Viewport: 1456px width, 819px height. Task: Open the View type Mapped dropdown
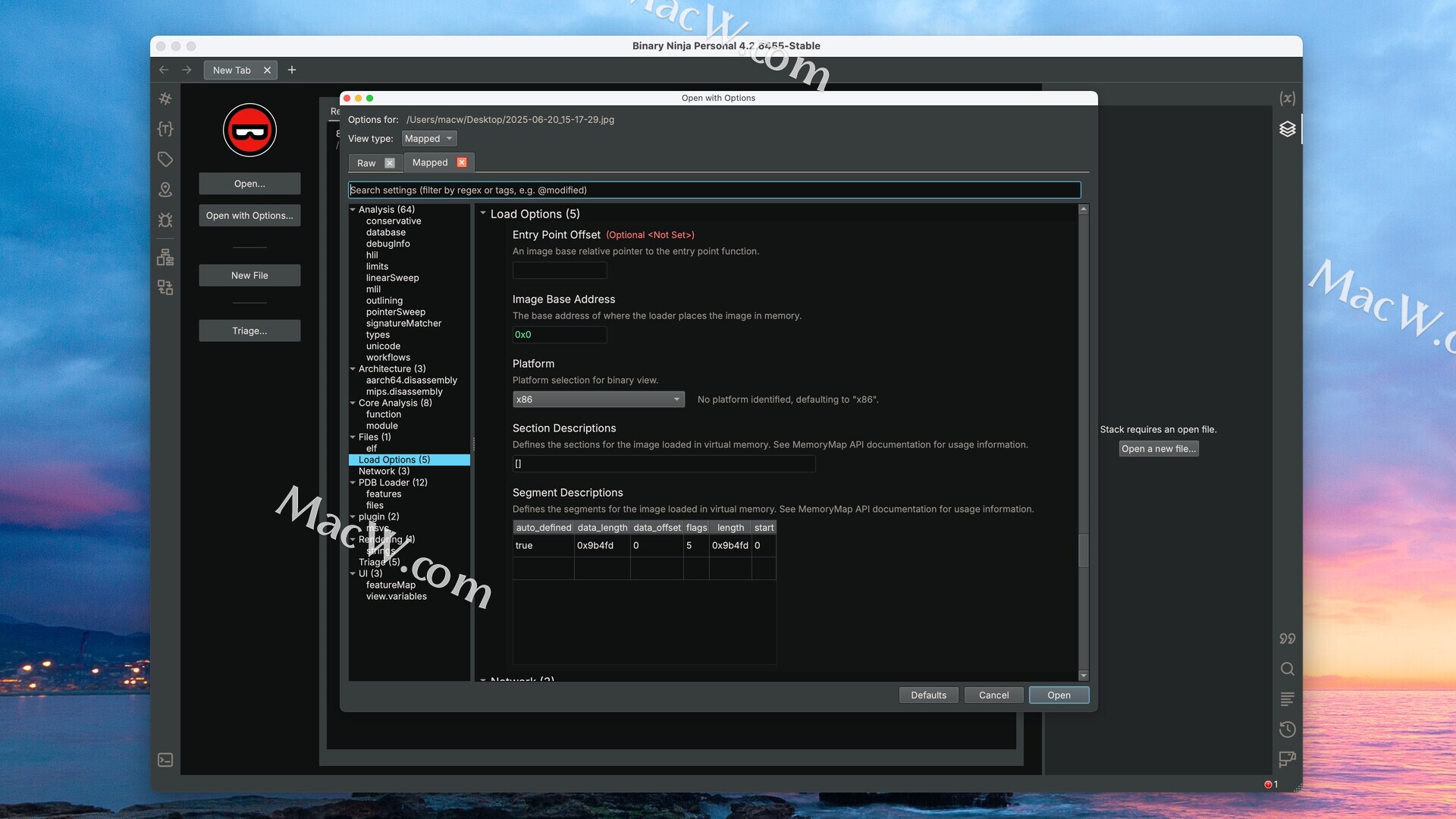(x=429, y=139)
